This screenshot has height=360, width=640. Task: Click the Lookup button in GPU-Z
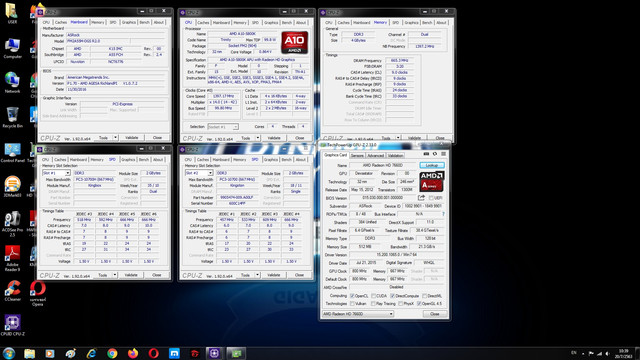[x=432, y=165]
